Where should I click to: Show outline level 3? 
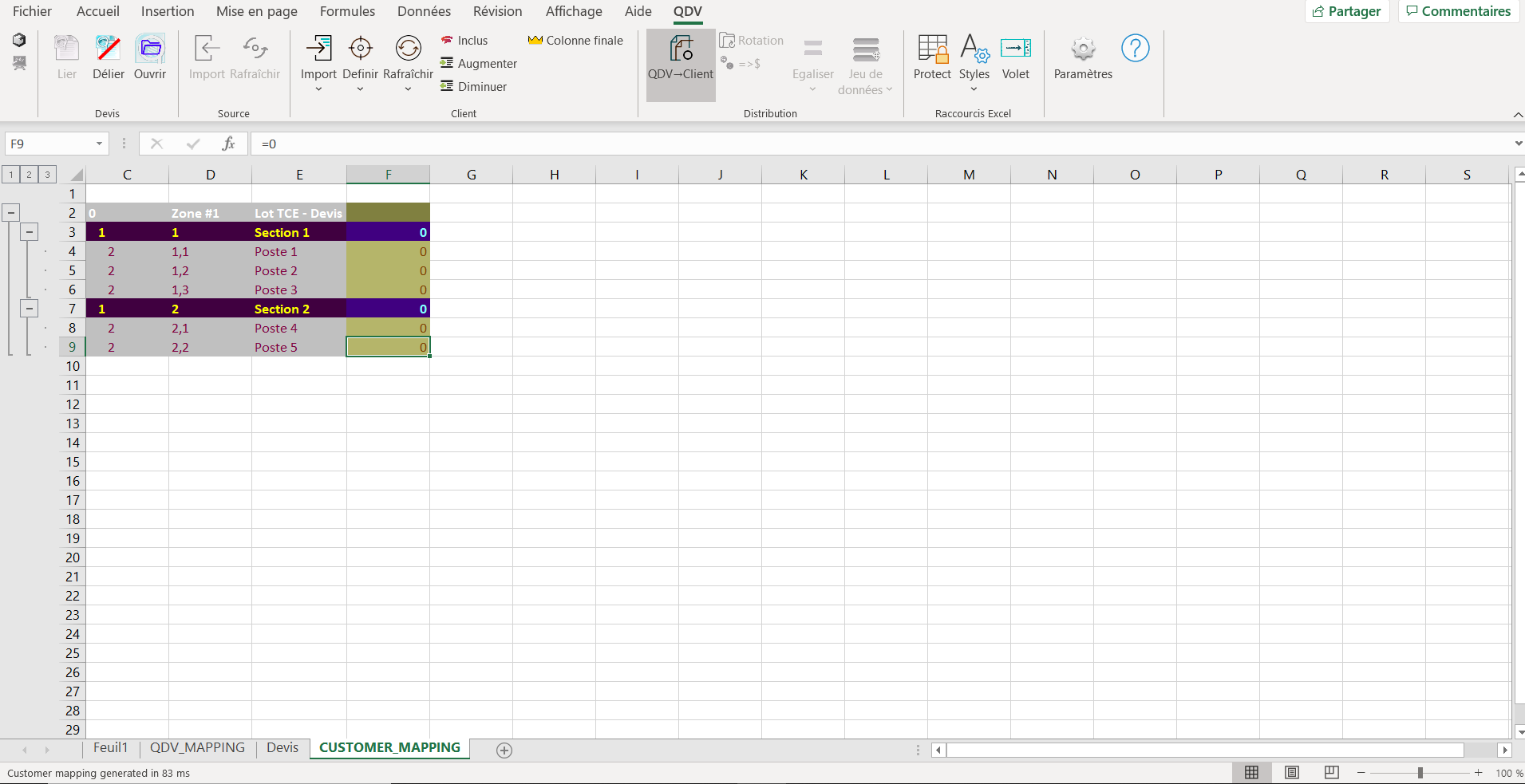pos(48,175)
